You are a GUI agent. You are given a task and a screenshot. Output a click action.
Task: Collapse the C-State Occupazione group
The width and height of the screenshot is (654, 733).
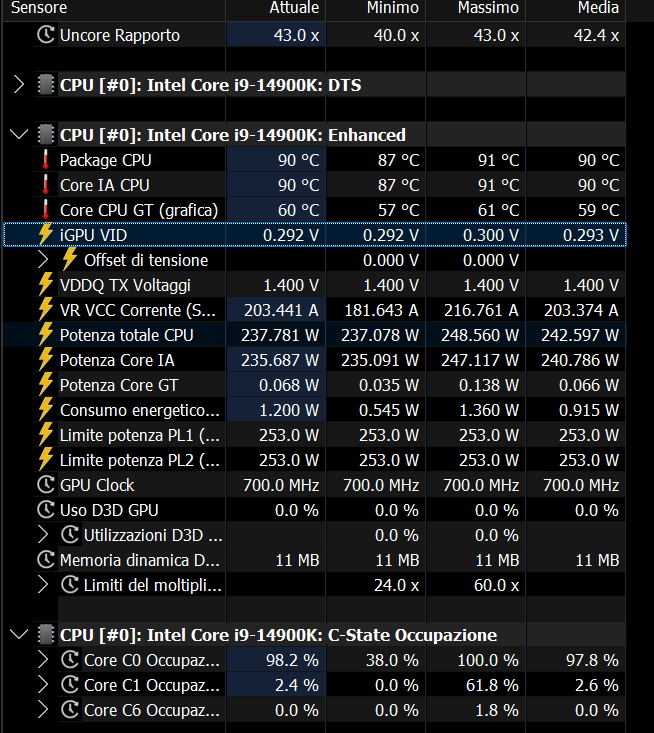19,635
